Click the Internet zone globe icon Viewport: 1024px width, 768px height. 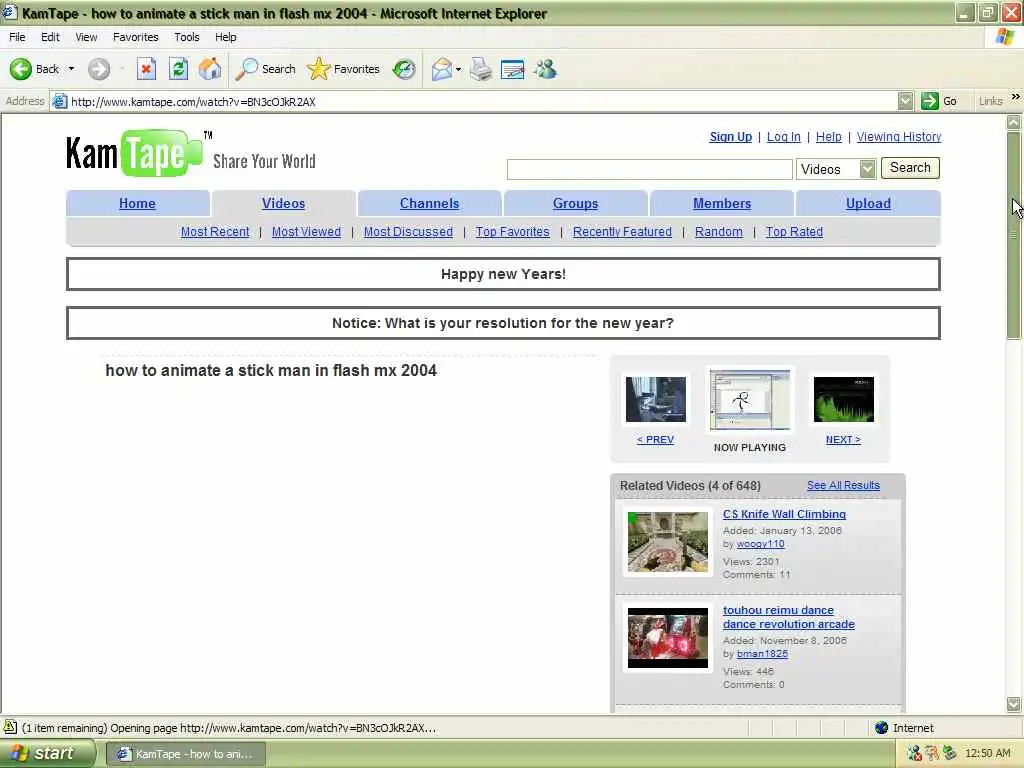click(882, 728)
